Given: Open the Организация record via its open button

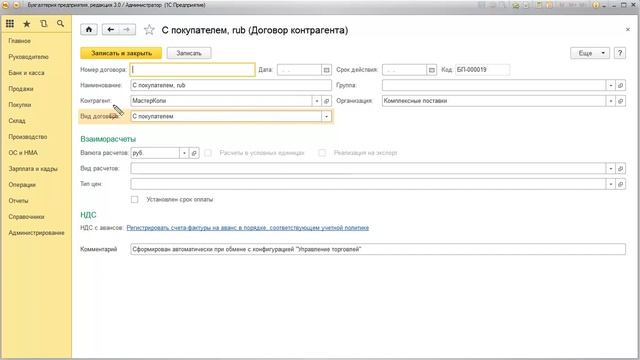Looking at the screenshot, I should pos(620,101).
